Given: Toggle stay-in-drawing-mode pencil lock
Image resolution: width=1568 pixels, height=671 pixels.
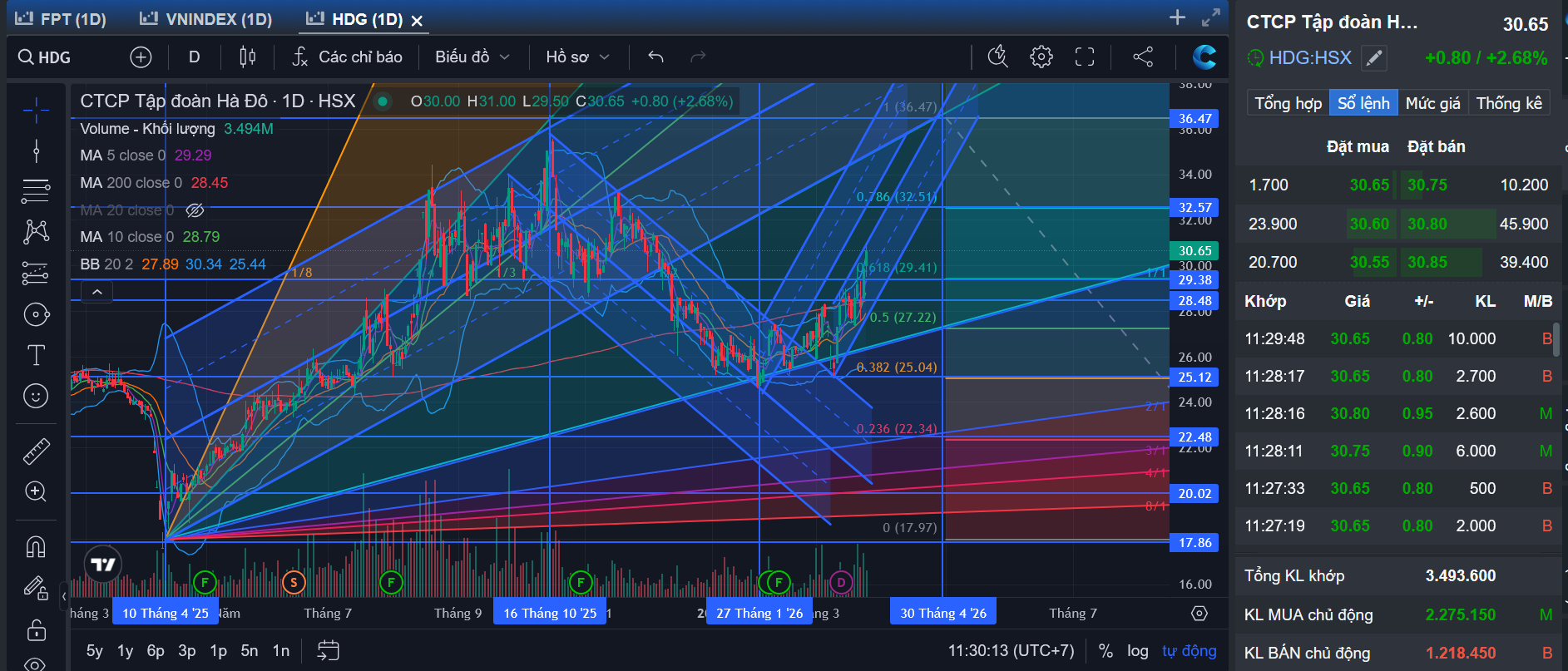Looking at the screenshot, I should click(x=36, y=588).
